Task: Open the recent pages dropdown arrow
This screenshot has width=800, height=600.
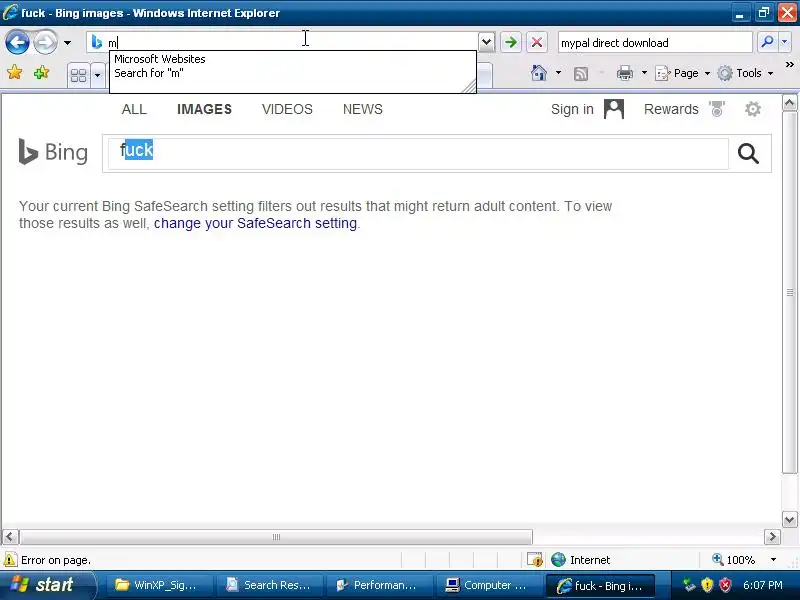Action: 67,43
